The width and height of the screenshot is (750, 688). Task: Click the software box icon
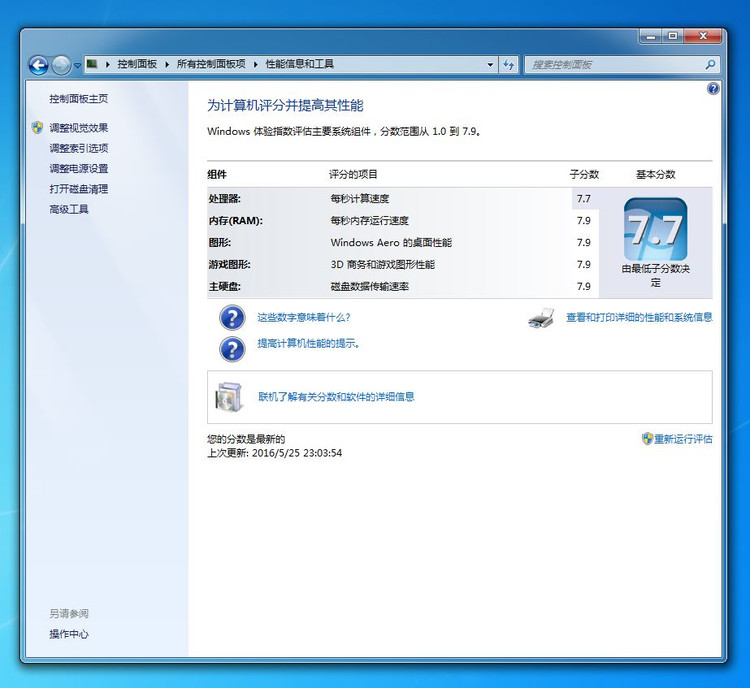point(230,397)
